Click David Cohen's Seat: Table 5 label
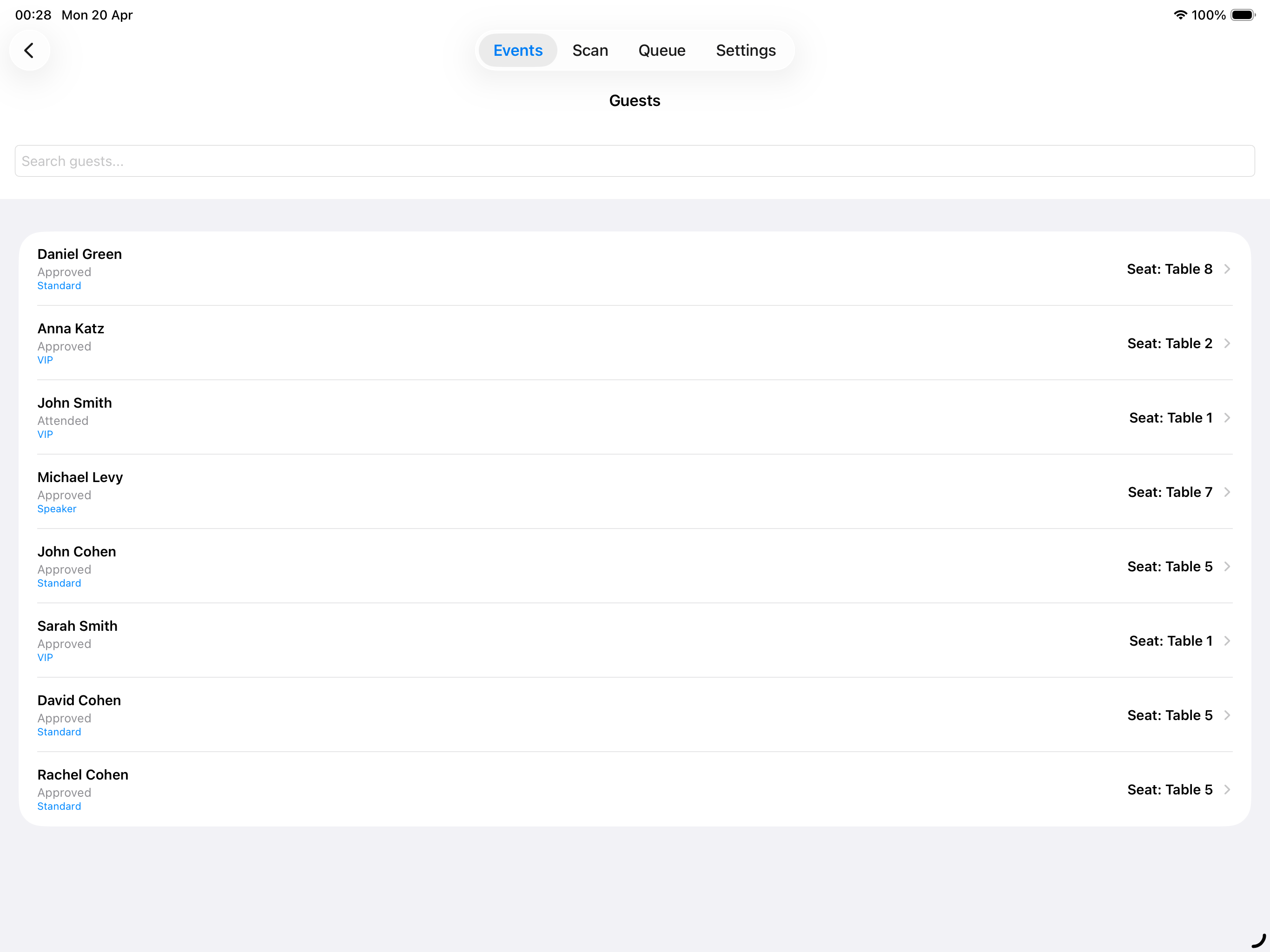1270x952 pixels. pyautogui.click(x=1170, y=715)
